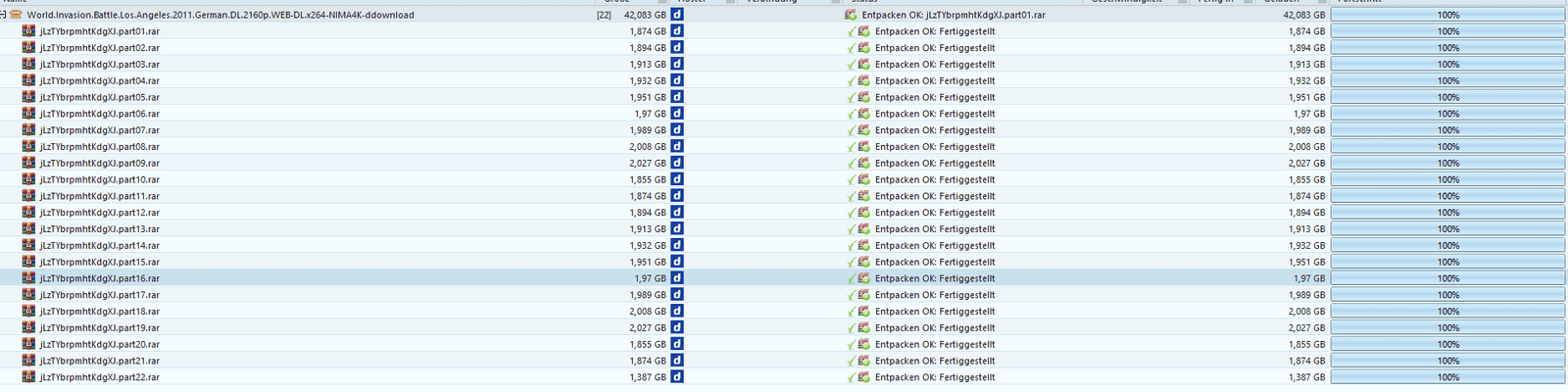
Task: Click the 2,027 GB loaded value beside part09 progress bar
Action: point(1307,164)
